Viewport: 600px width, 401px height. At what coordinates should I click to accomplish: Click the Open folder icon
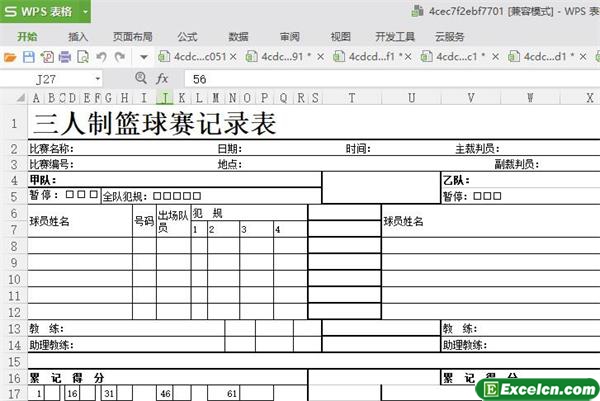[10, 57]
